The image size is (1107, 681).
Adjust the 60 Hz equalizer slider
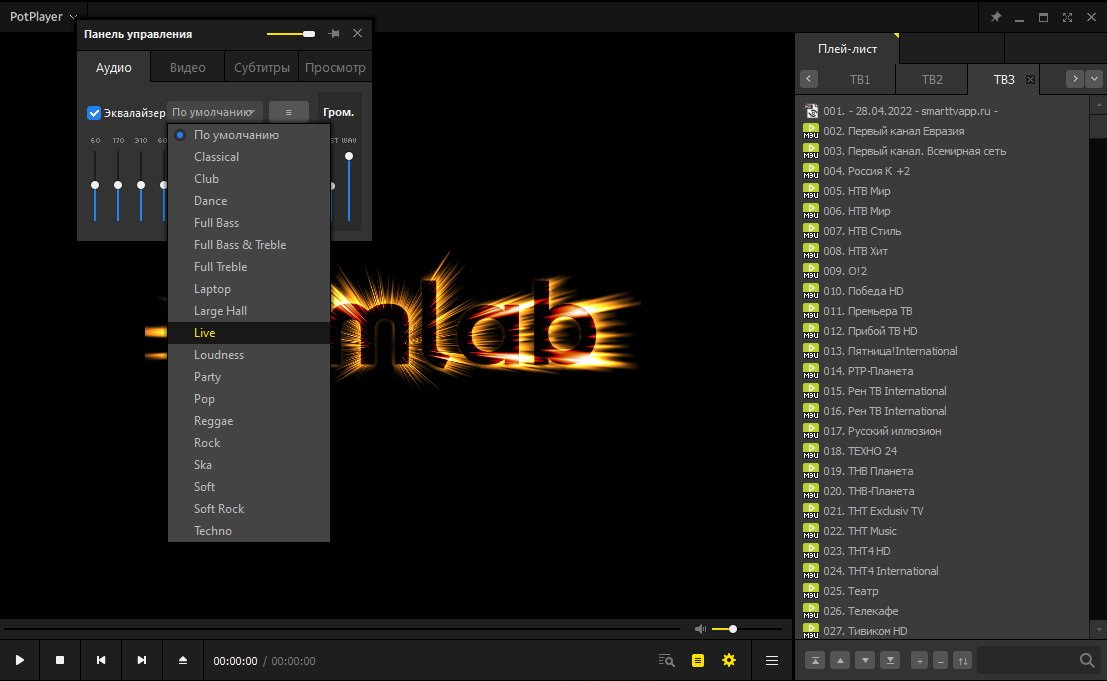tap(95, 185)
